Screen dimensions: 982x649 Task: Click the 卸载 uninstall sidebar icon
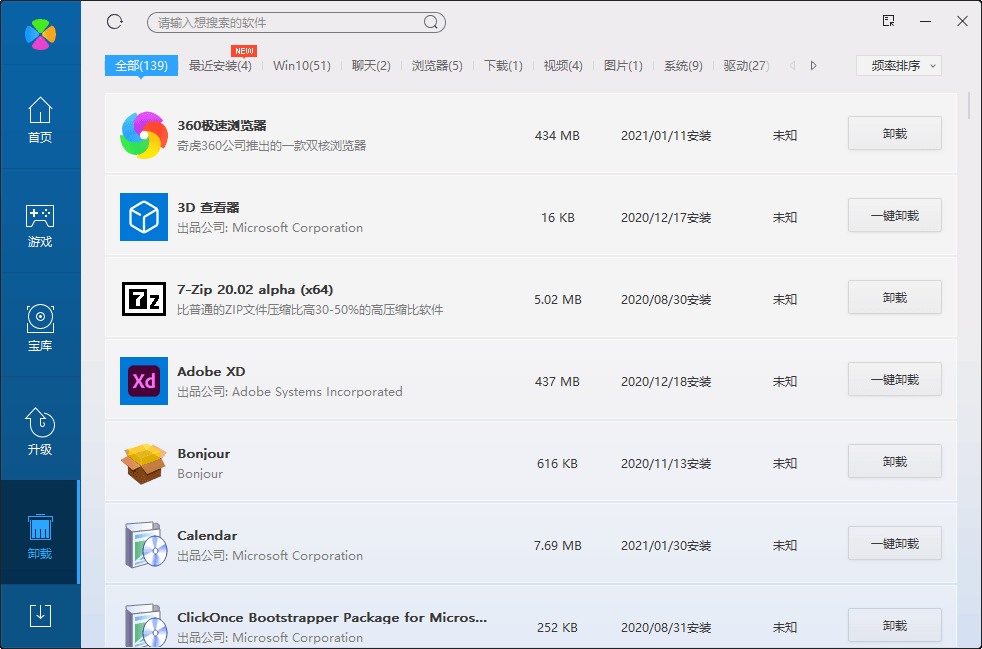pos(40,536)
